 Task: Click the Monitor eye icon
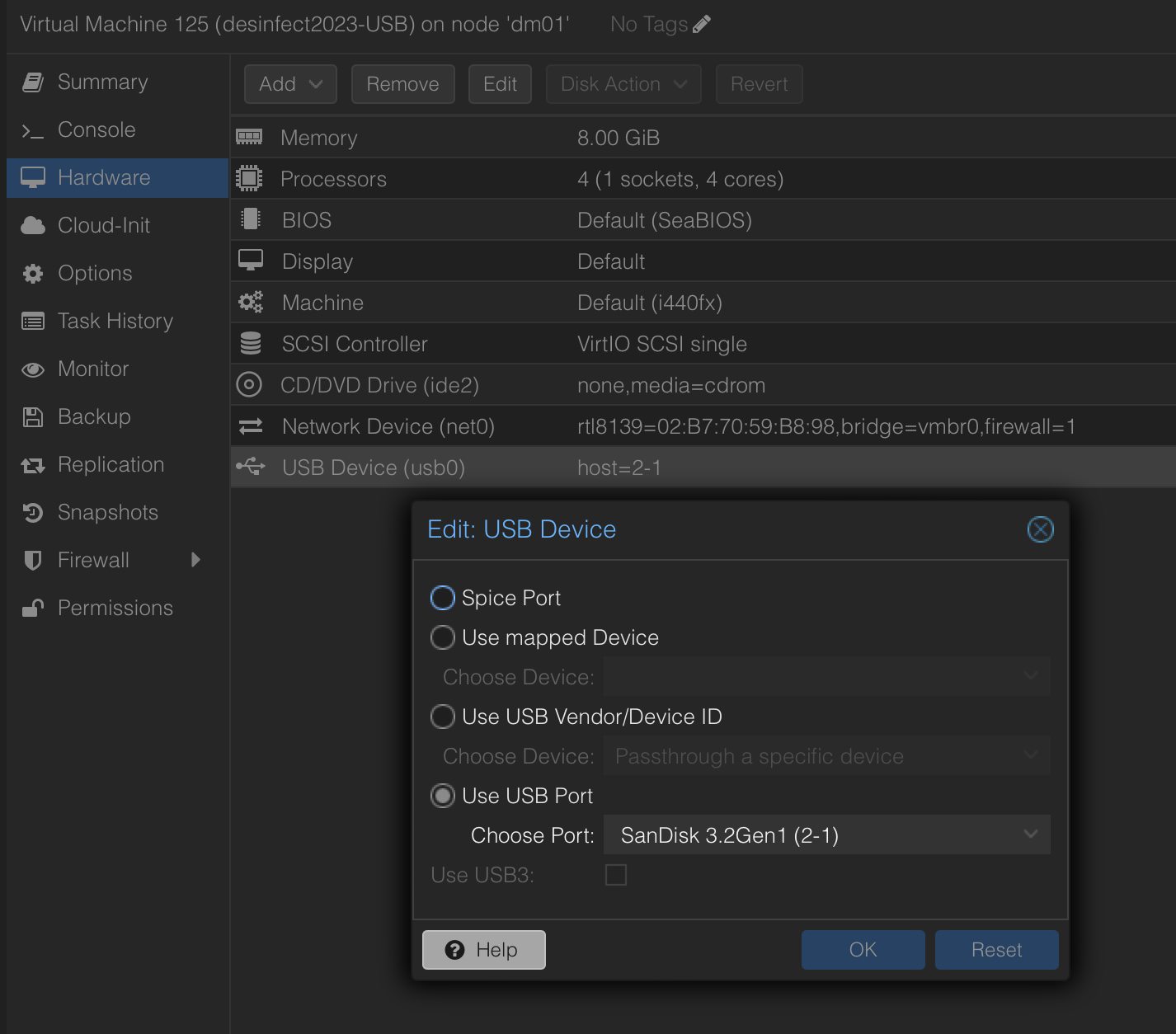[33, 369]
